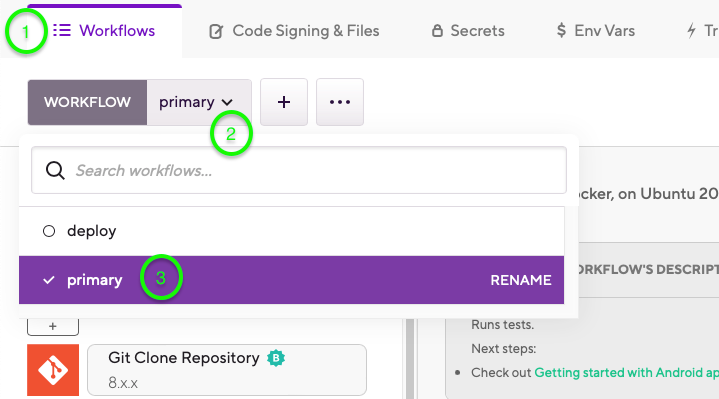Select the deploy workflow radio button
The width and height of the screenshot is (719, 399).
tap(49, 231)
